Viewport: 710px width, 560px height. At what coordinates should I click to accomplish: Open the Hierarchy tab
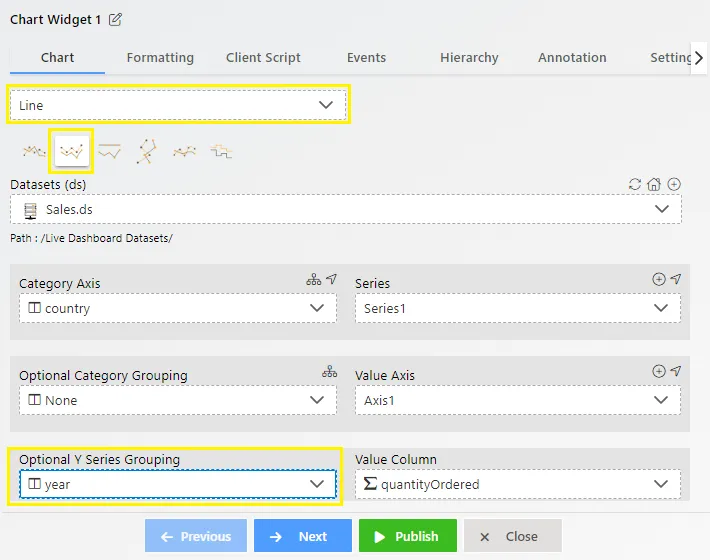469,57
